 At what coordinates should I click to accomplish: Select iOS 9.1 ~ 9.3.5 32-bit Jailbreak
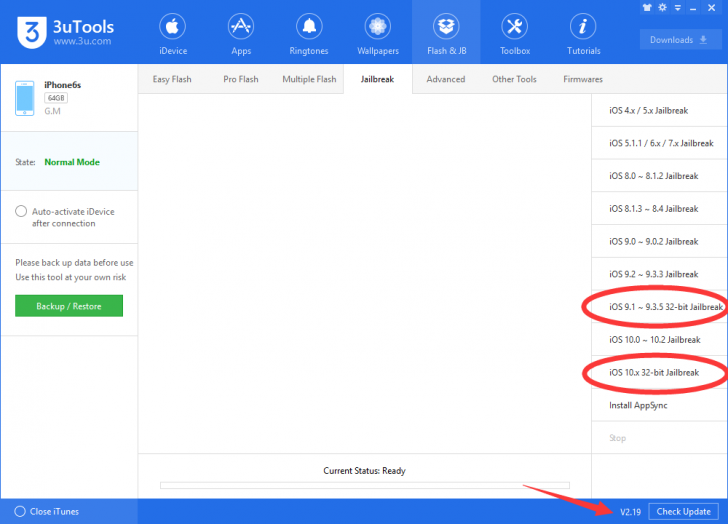659,307
